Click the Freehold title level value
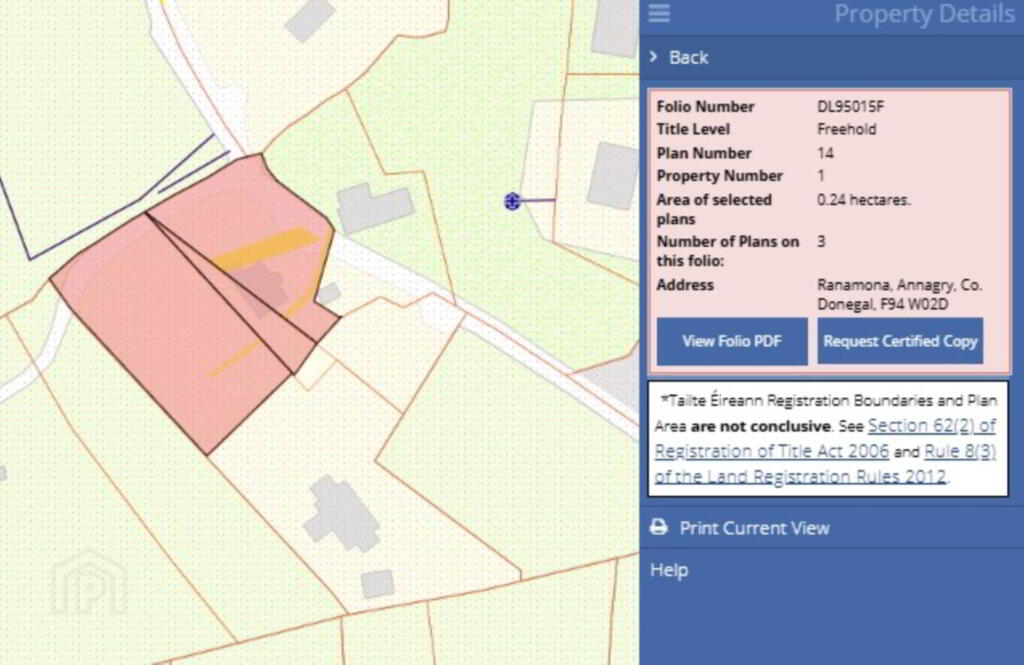The image size is (1024, 665). (x=846, y=129)
